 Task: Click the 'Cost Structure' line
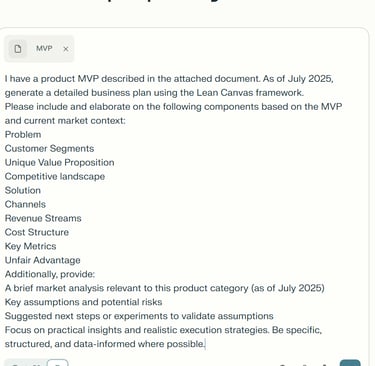click(37, 232)
